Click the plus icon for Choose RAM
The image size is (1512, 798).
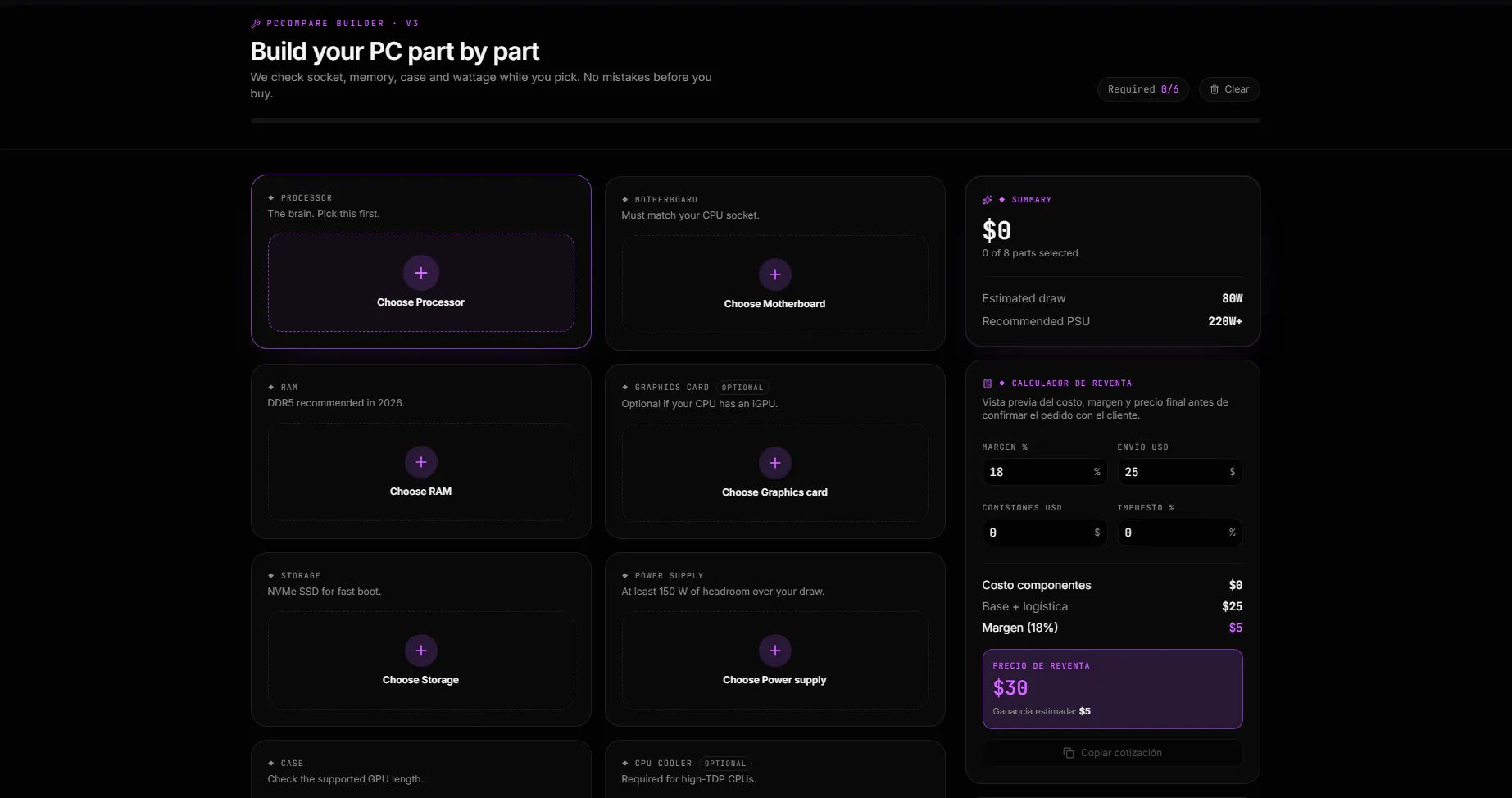(x=420, y=462)
